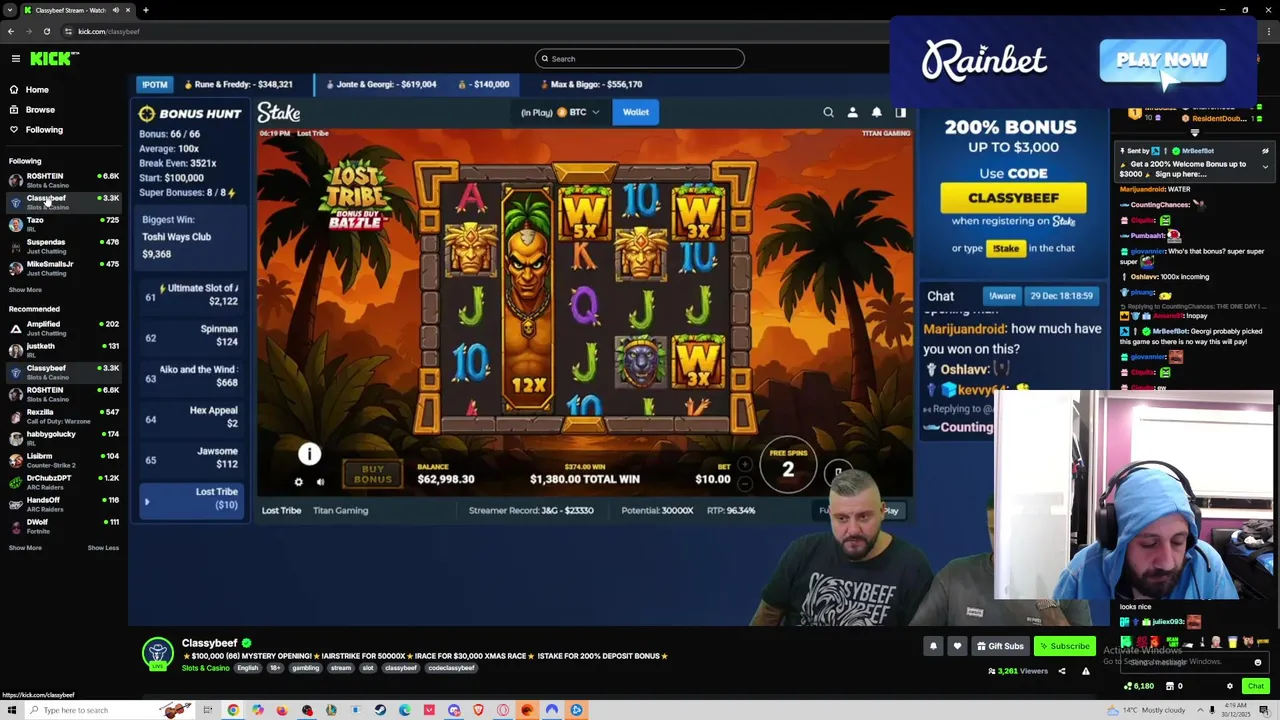
Task: Open the tab search dropdown arrow
Action: pyautogui.click(x=10, y=10)
